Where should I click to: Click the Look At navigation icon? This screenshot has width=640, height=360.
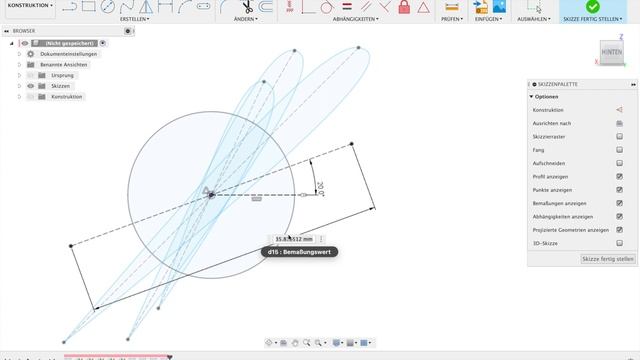283,343
